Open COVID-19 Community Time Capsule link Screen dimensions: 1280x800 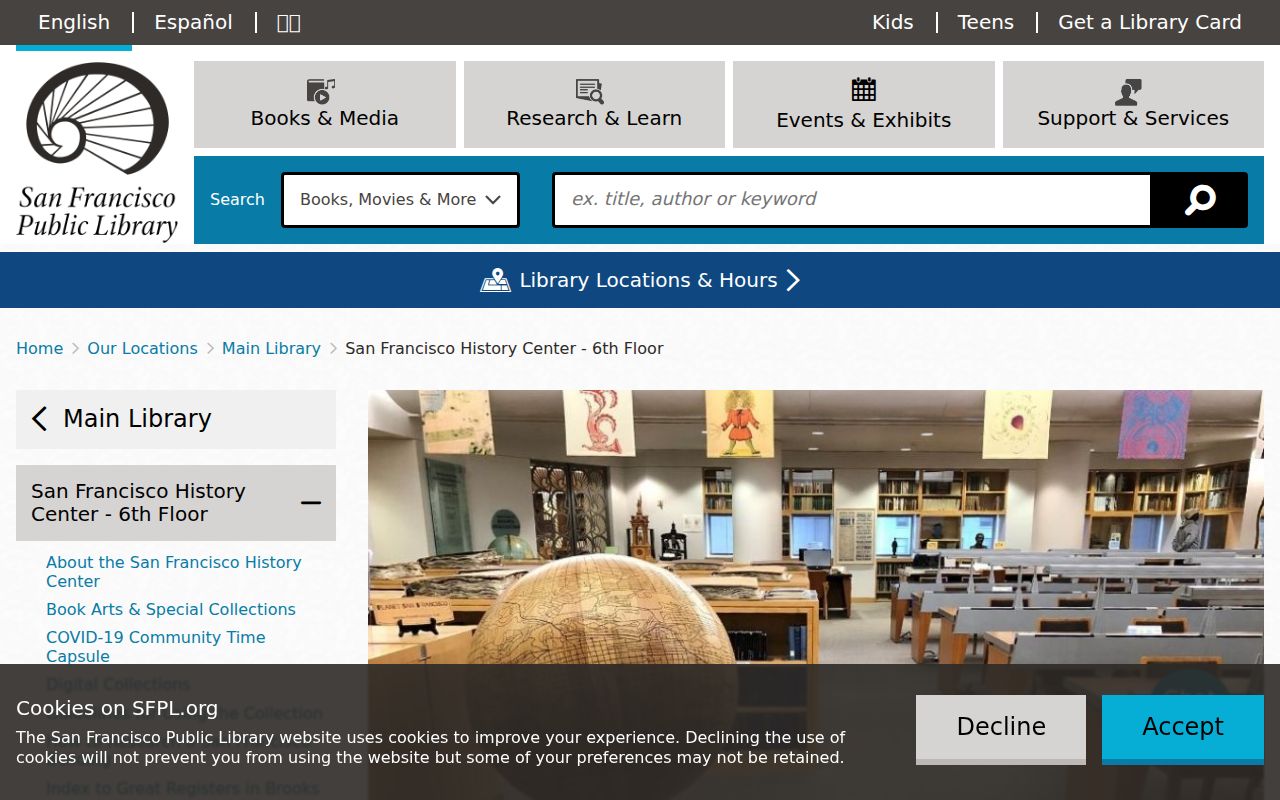pos(156,646)
